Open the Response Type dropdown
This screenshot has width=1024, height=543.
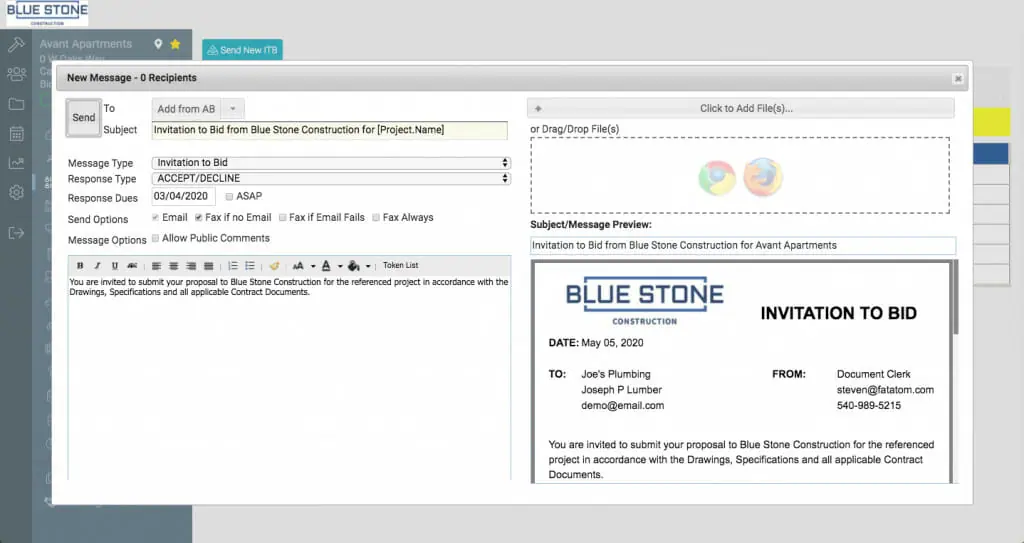[331, 178]
